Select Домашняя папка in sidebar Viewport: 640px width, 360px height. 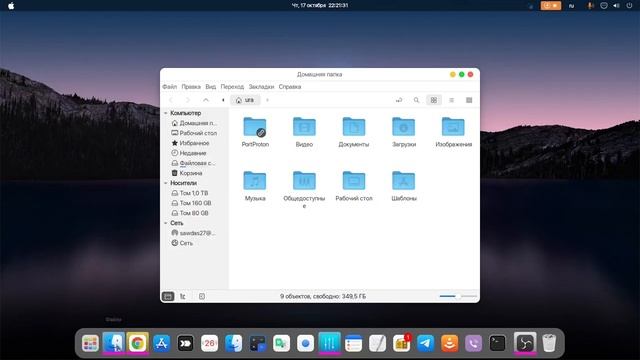pyautogui.click(x=194, y=123)
